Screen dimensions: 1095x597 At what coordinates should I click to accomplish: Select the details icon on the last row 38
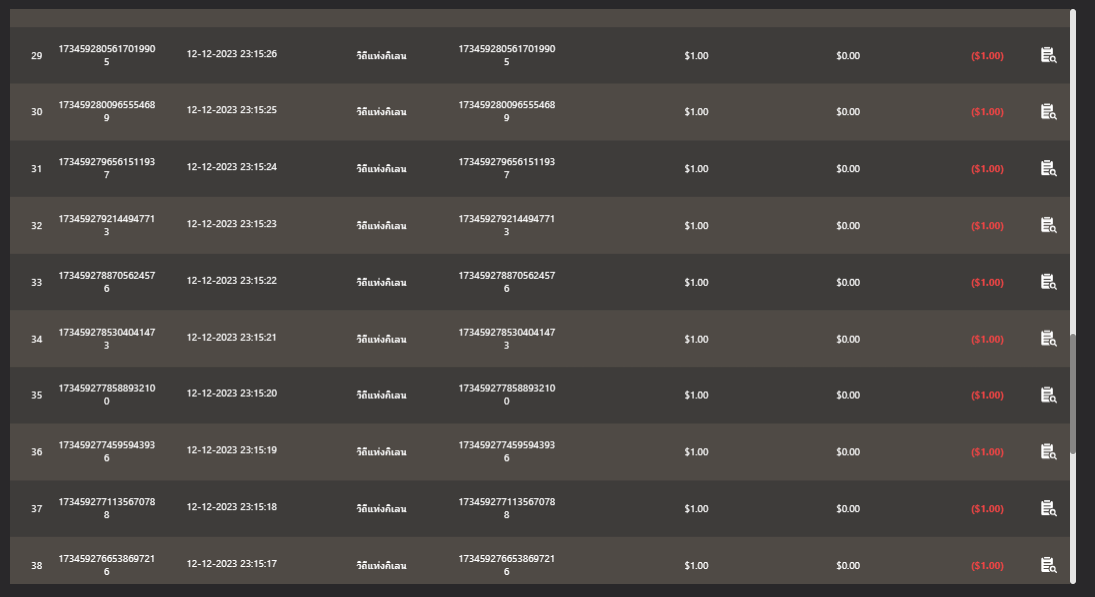coord(1047,565)
